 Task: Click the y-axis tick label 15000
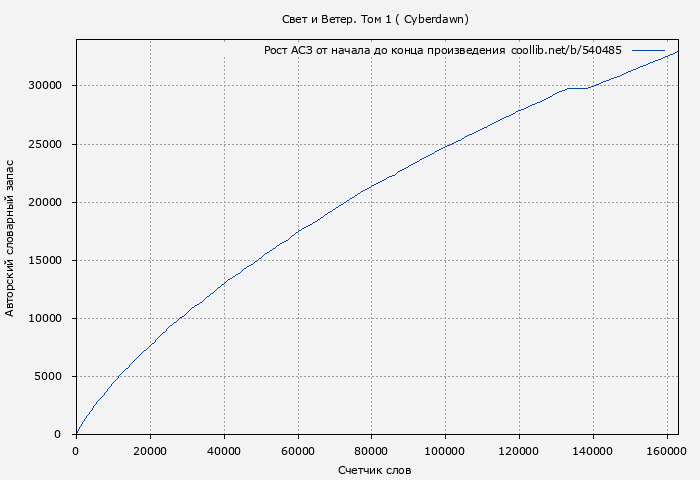pos(45,261)
